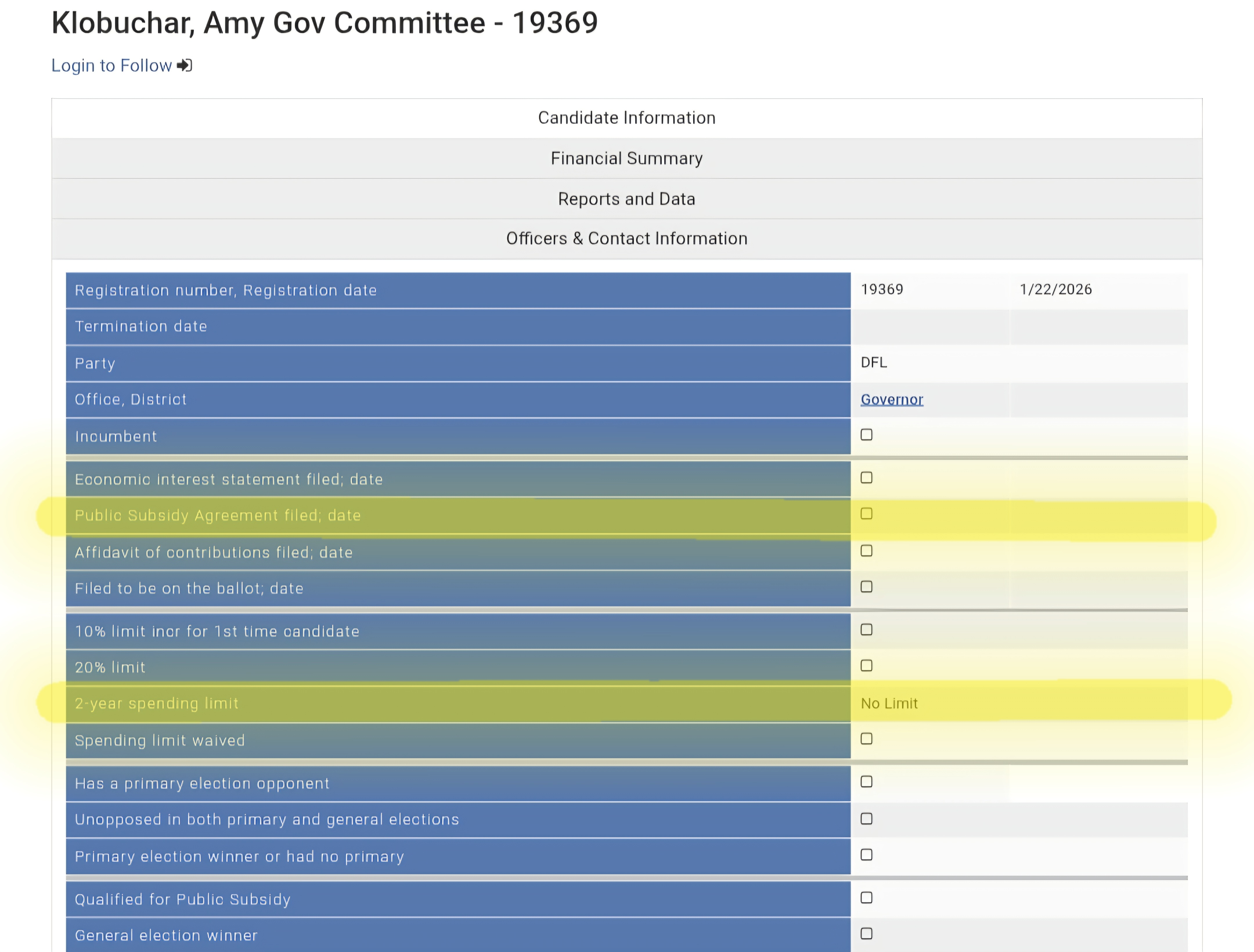This screenshot has width=1254, height=952.
Task: Check Qualified for Public Subsidy box
Action: tap(866, 897)
